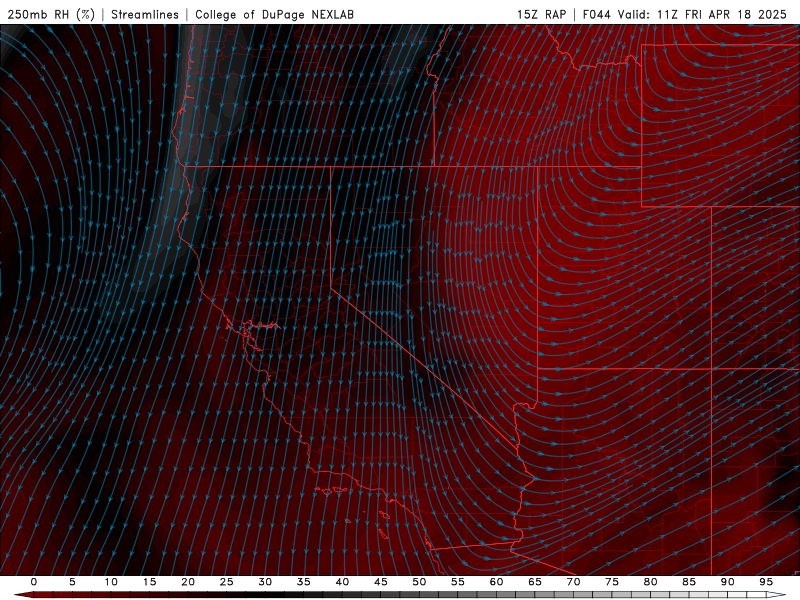Click the '75' colorbar tick label
Image resolution: width=800 pixels, height=600 pixels.
click(x=612, y=582)
